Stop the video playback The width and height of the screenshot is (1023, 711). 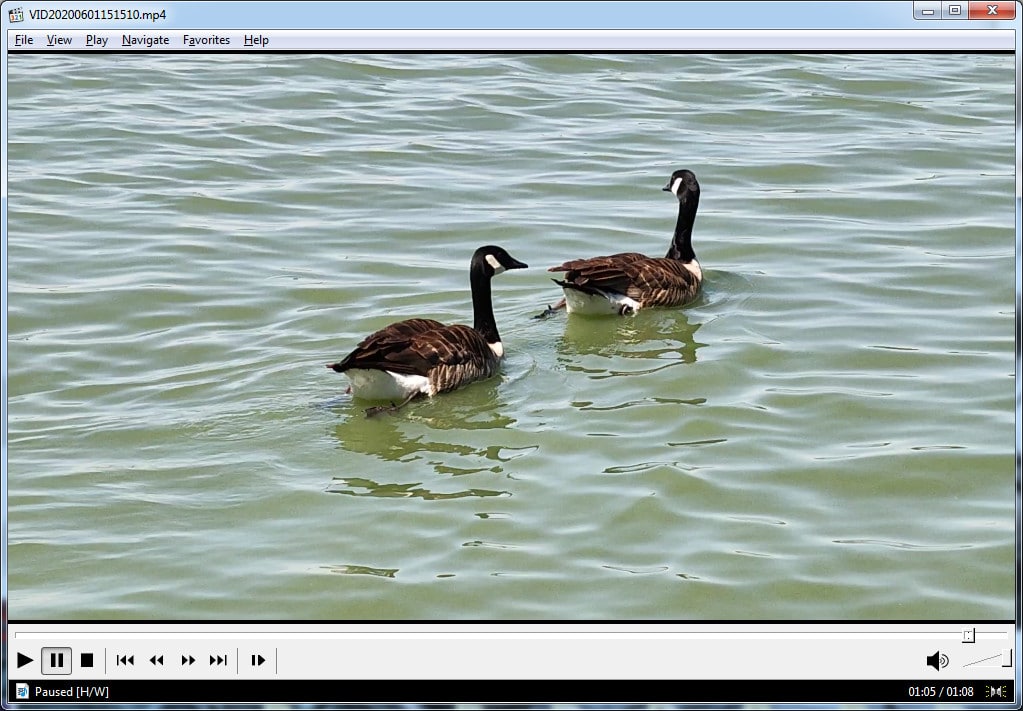(x=87, y=660)
